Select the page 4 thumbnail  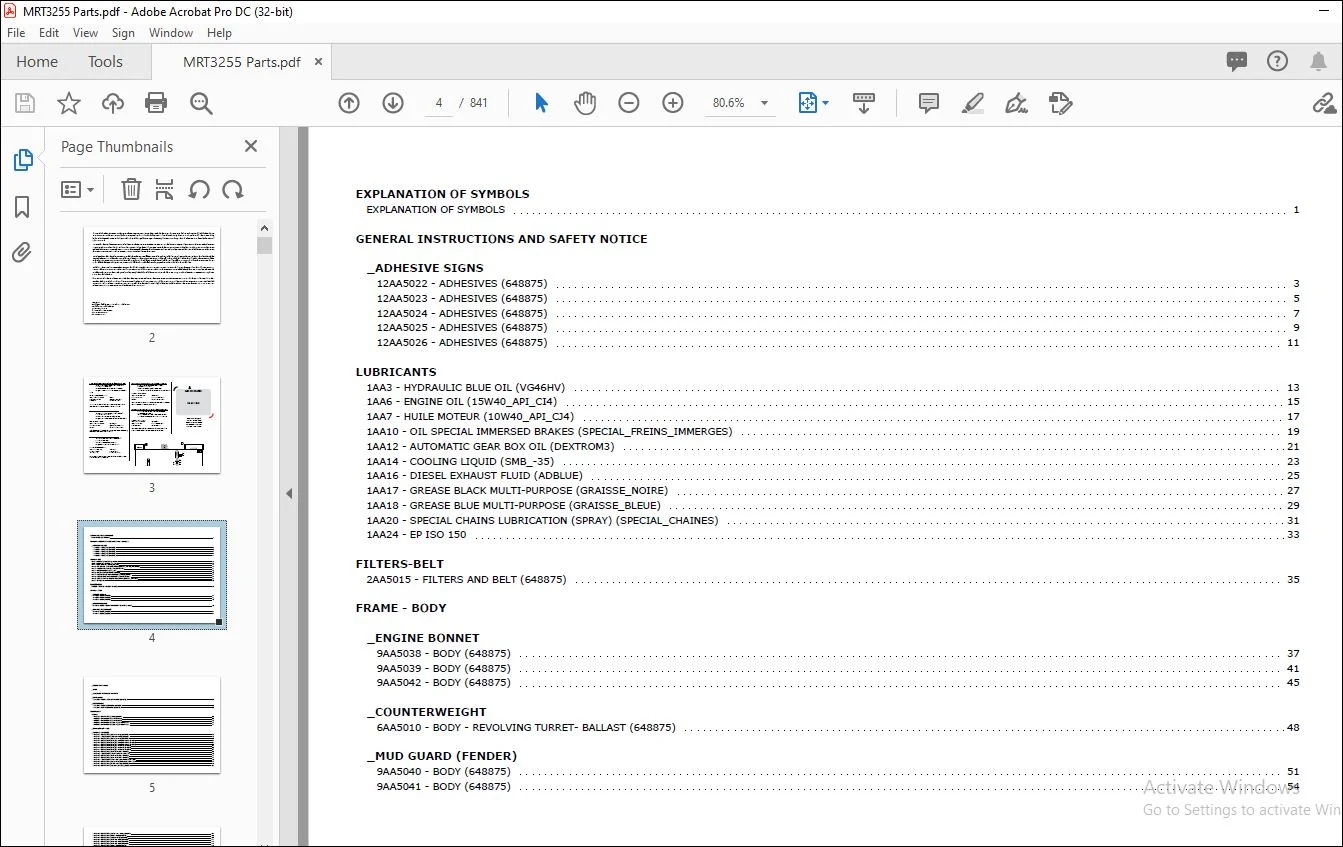tap(152, 575)
